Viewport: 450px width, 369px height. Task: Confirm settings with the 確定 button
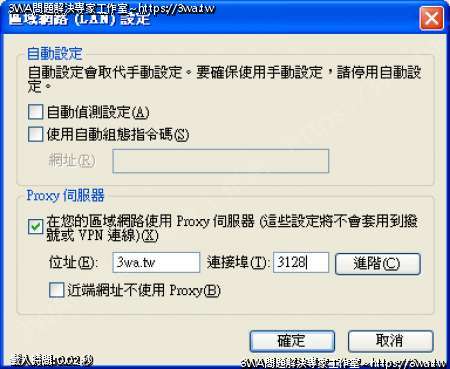292,341
